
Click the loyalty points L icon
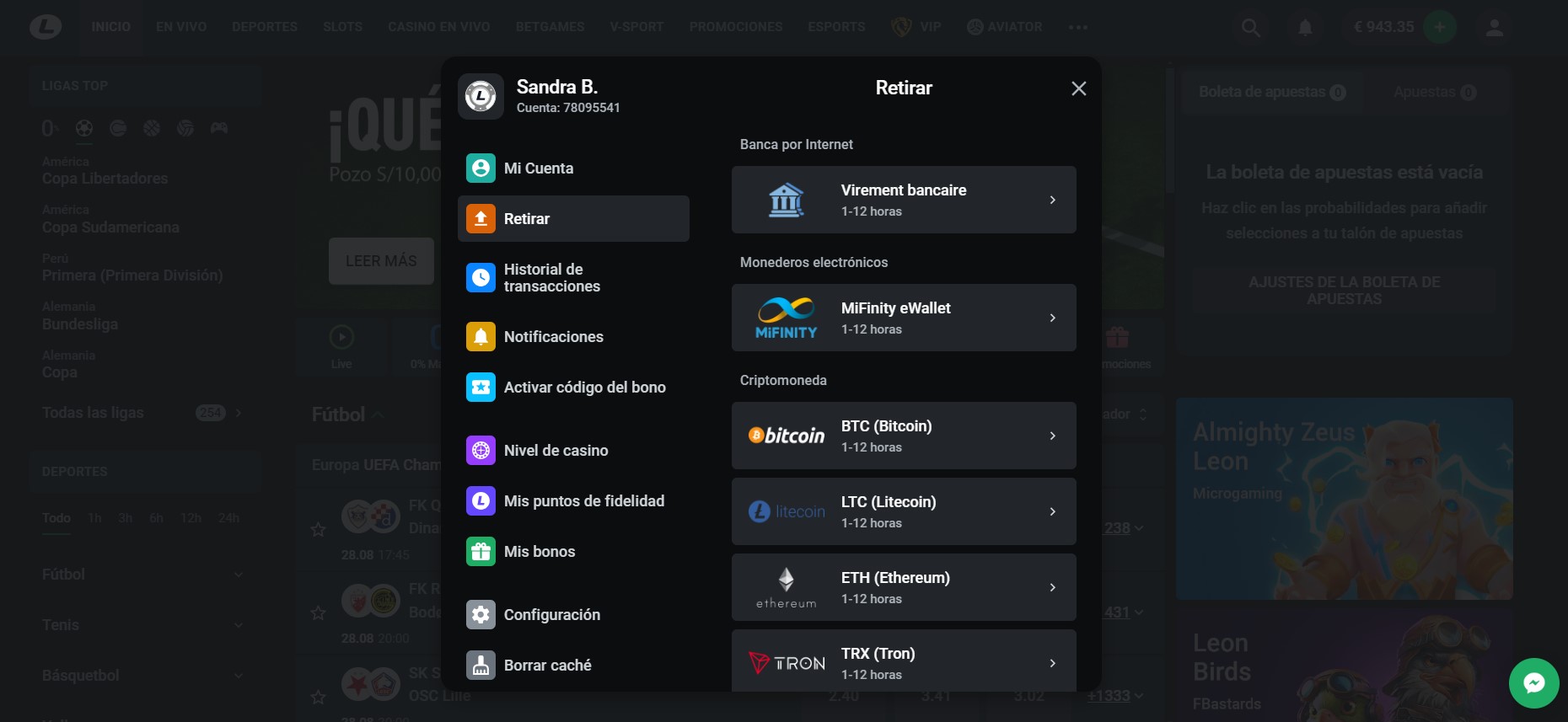481,501
